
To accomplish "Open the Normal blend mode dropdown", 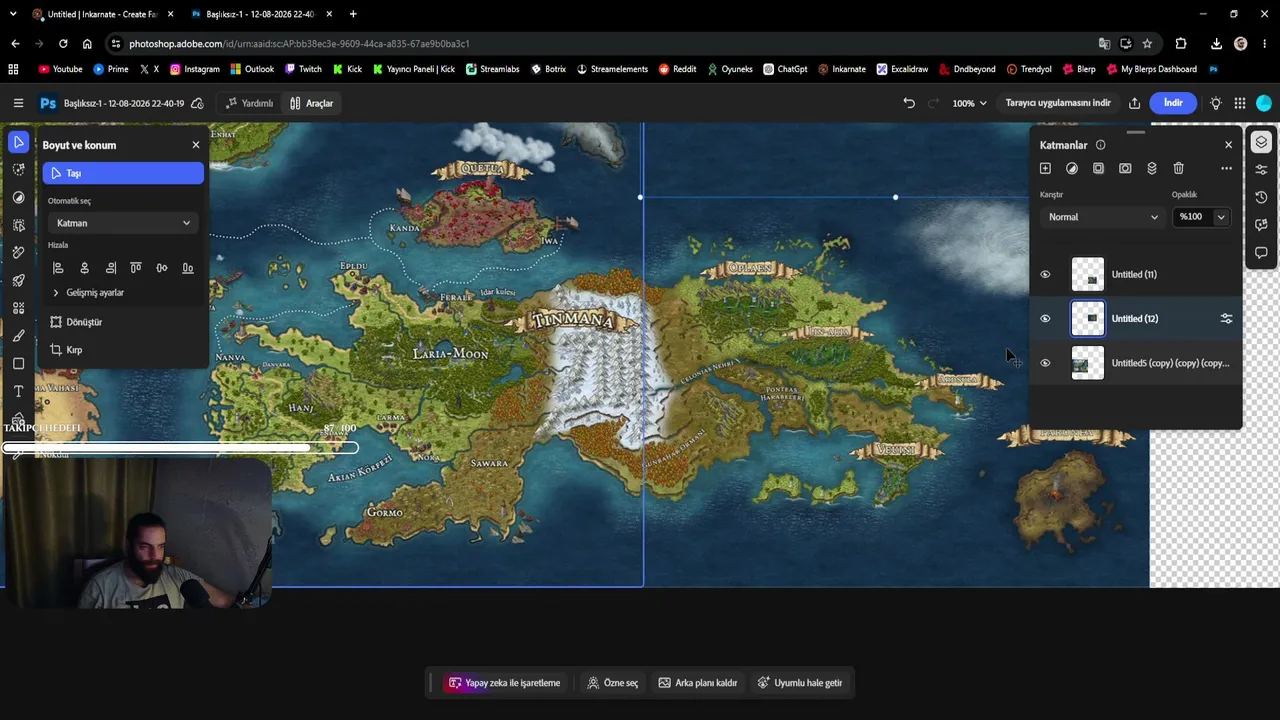I will (1102, 217).
